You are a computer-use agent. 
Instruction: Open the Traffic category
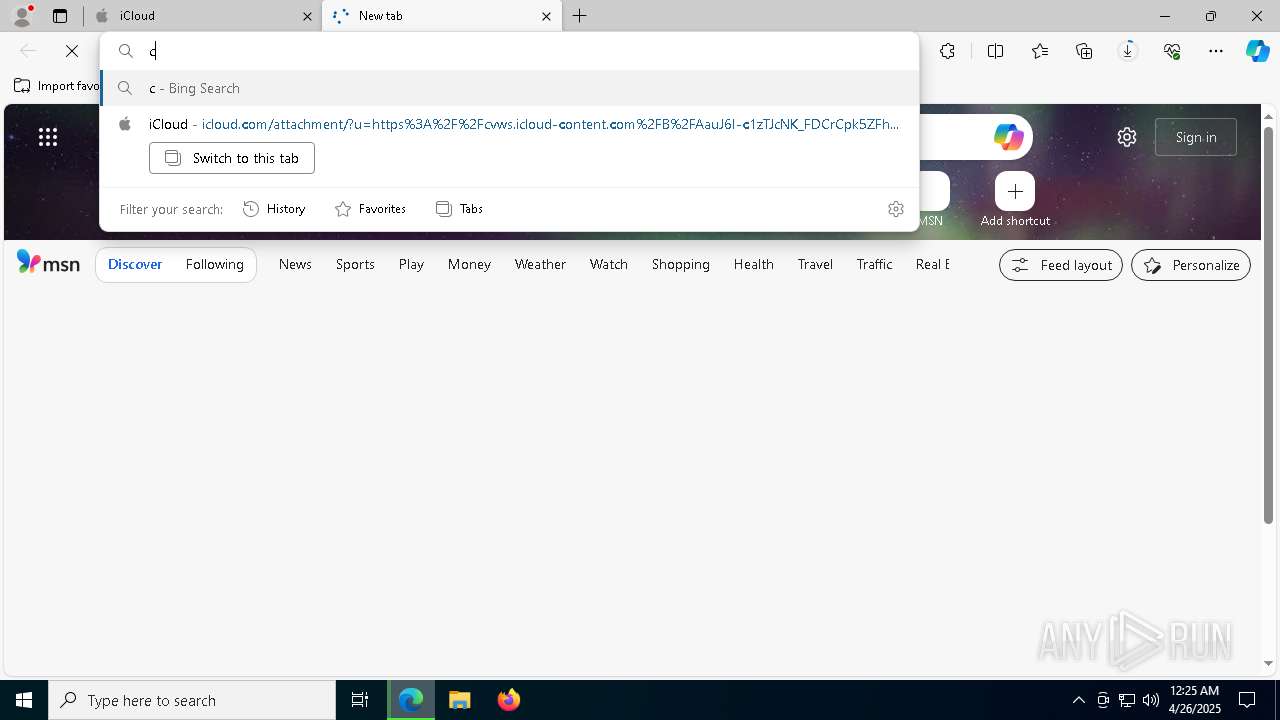[874, 264]
